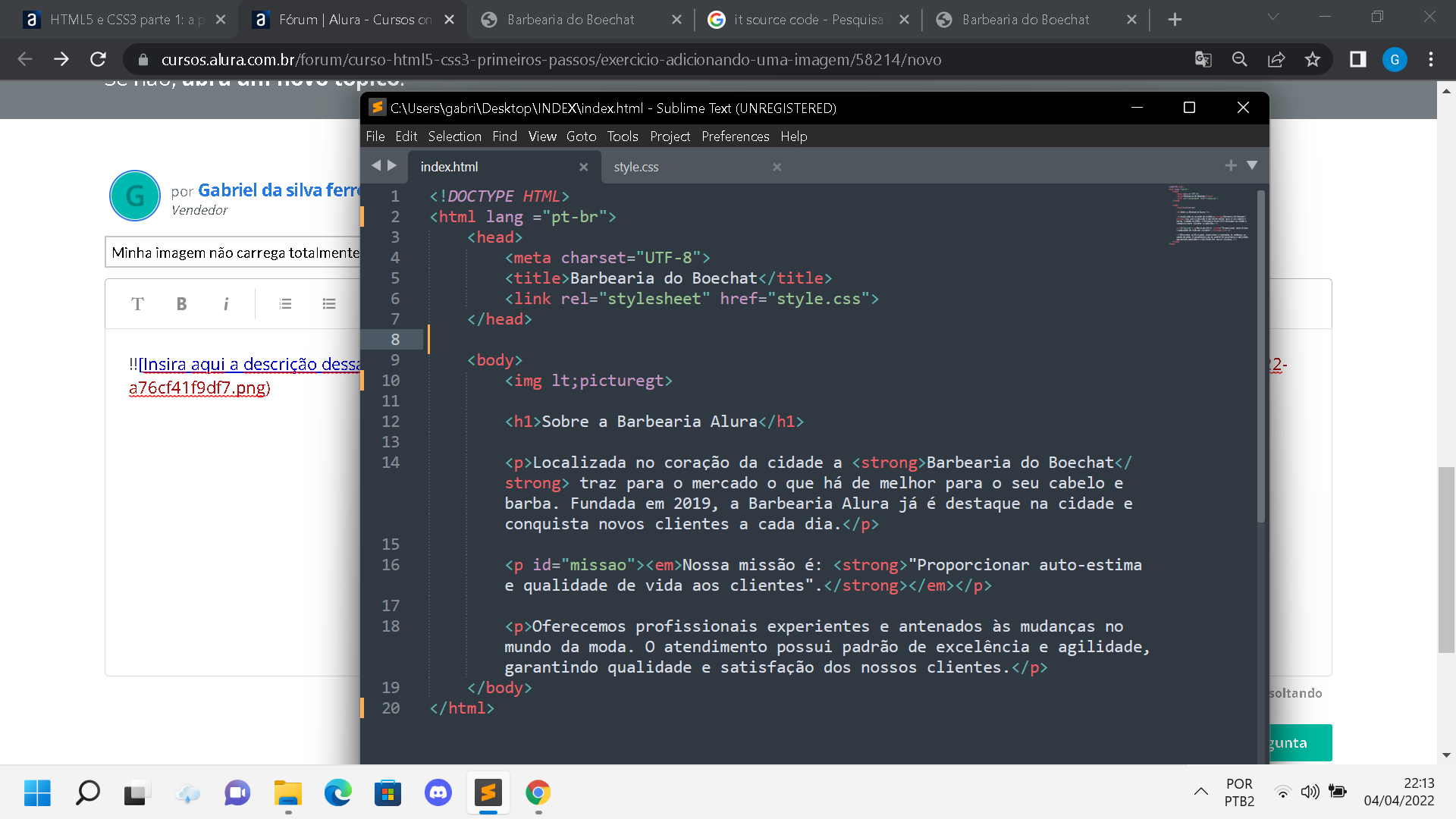Close the Fórum Alura browser tab
1456x819 pixels.
click(x=450, y=20)
